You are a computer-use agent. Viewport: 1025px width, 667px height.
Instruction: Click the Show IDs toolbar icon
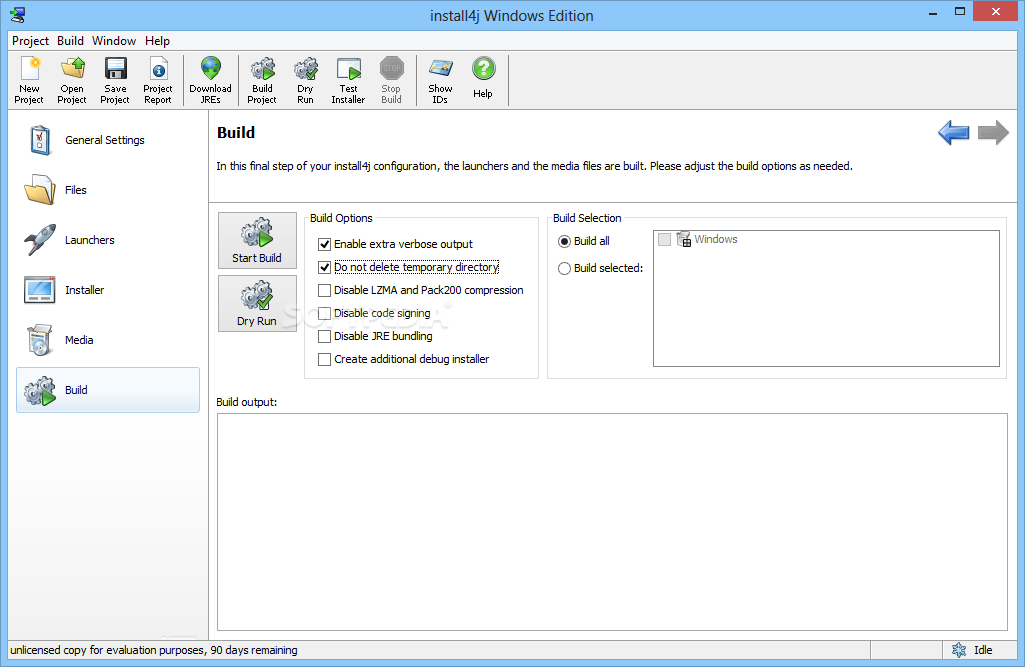[x=441, y=69]
